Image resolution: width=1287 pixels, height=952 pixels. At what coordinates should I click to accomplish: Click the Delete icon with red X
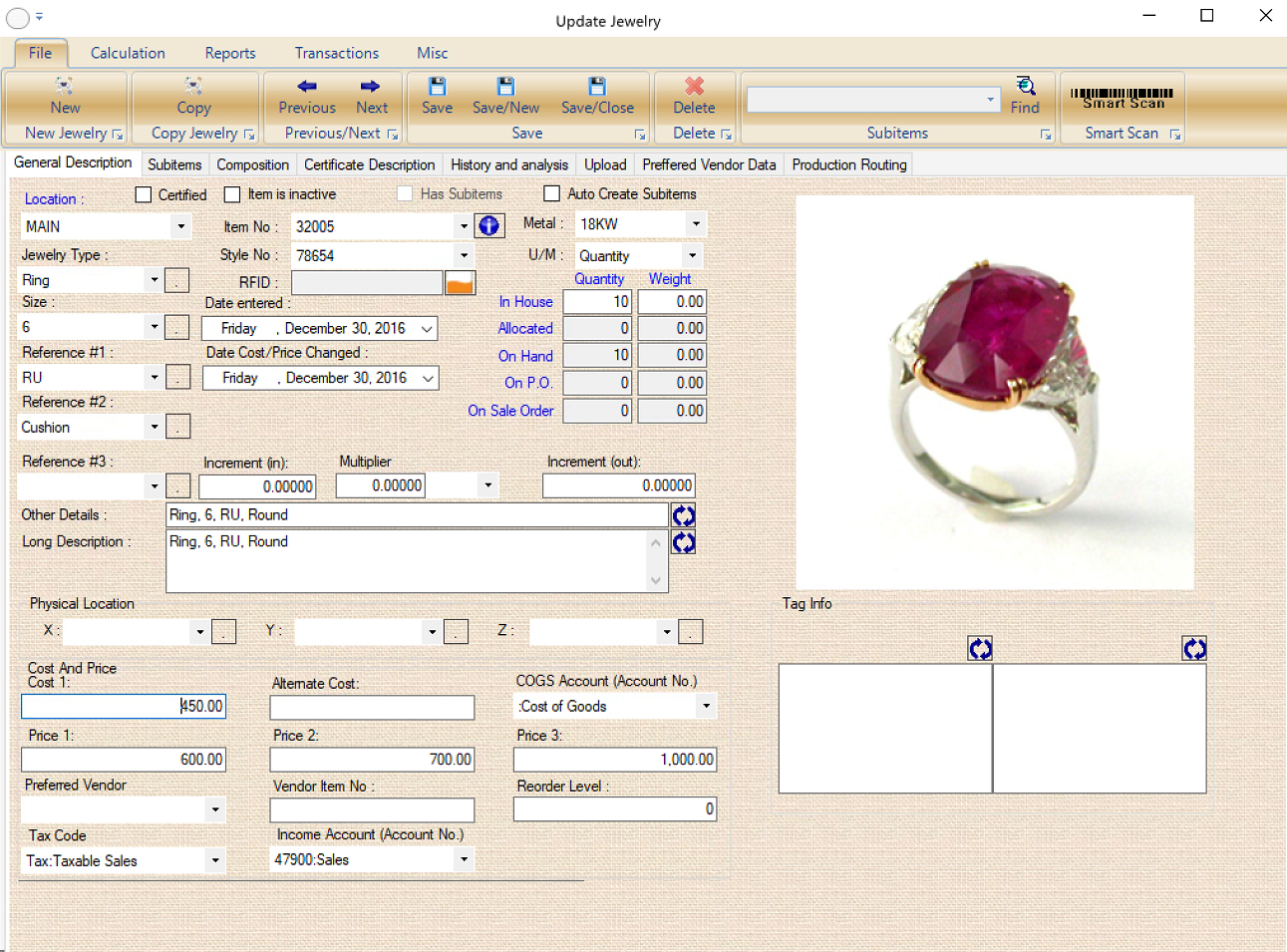(695, 87)
